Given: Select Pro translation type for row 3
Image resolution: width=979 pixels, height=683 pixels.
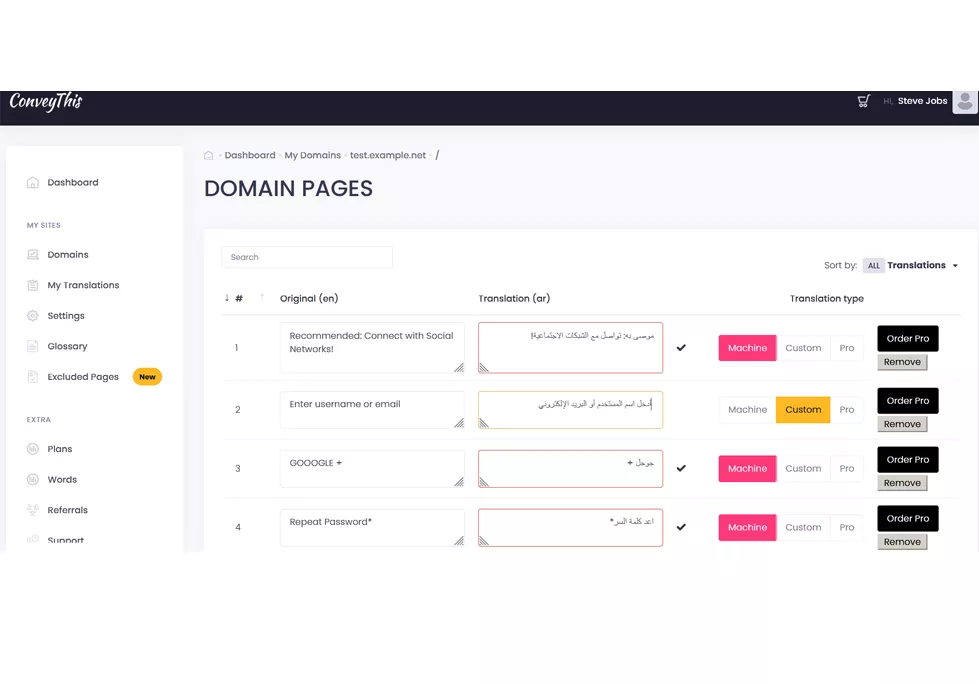Looking at the screenshot, I should click(x=847, y=469).
